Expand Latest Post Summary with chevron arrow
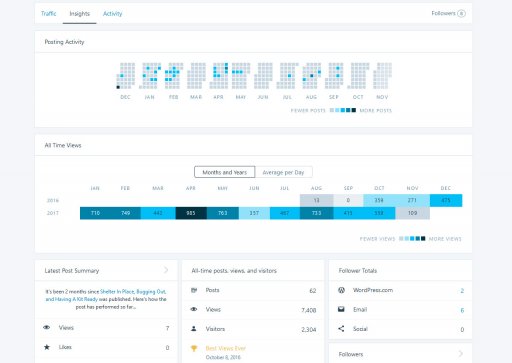Screen dimensions: 512x363 [x=166, y=270]
